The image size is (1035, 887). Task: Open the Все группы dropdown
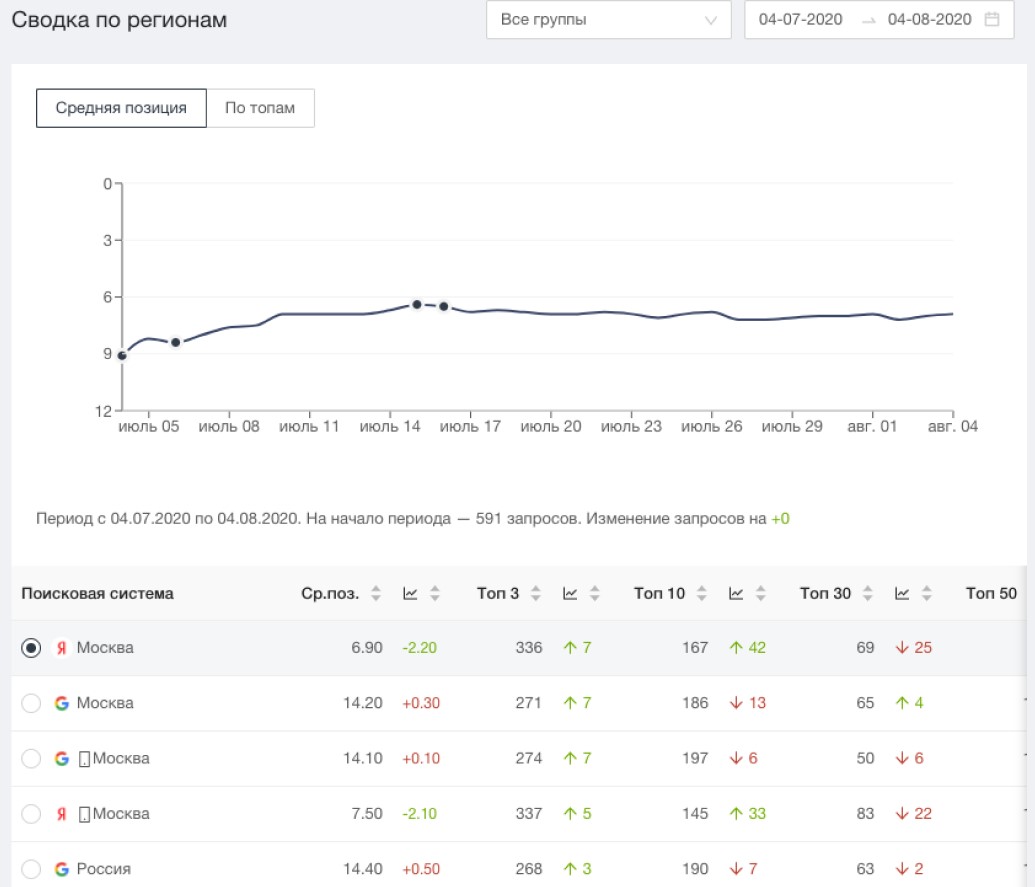[608, 19]
